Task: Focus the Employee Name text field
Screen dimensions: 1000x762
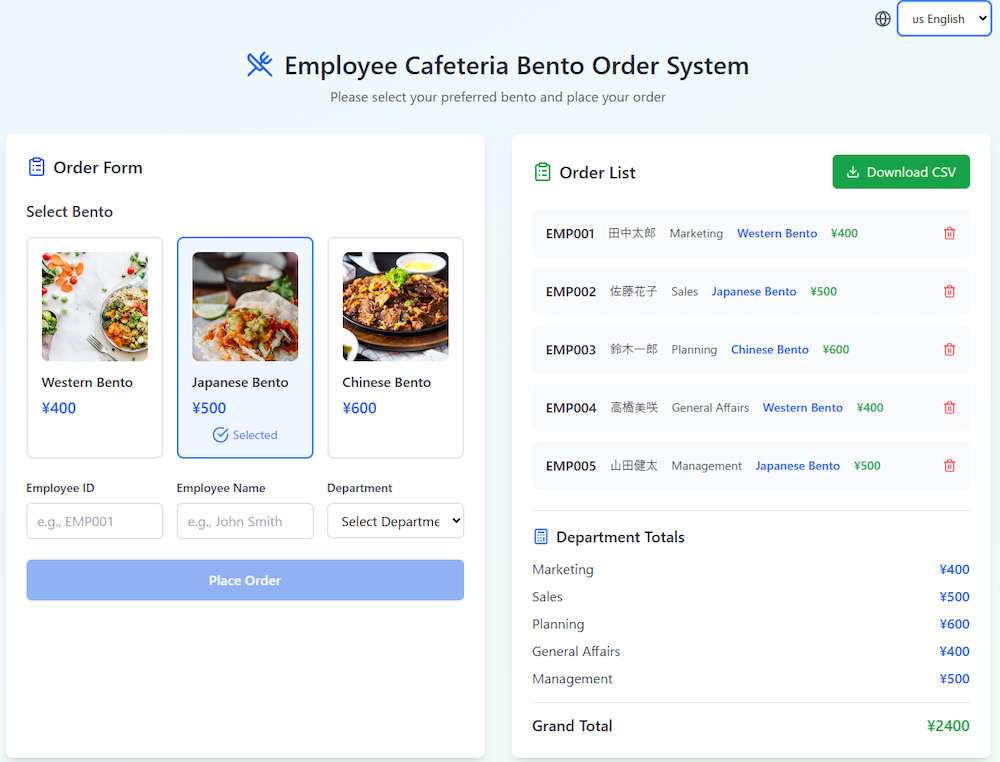Action: 245,521
